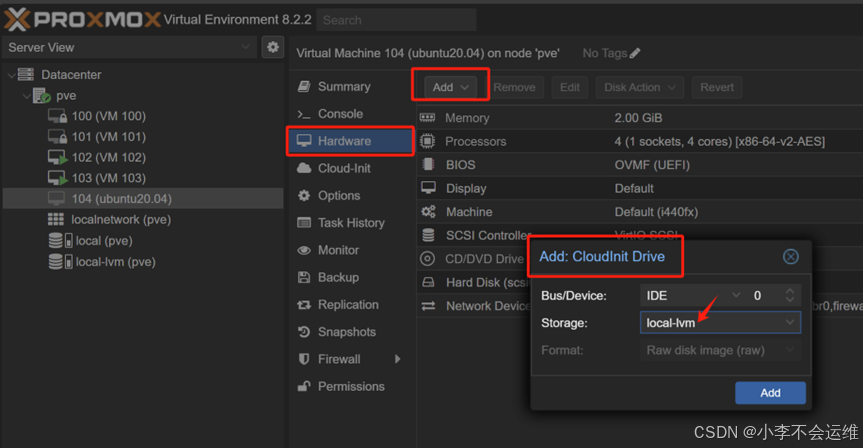Open the Console tab

351,114
